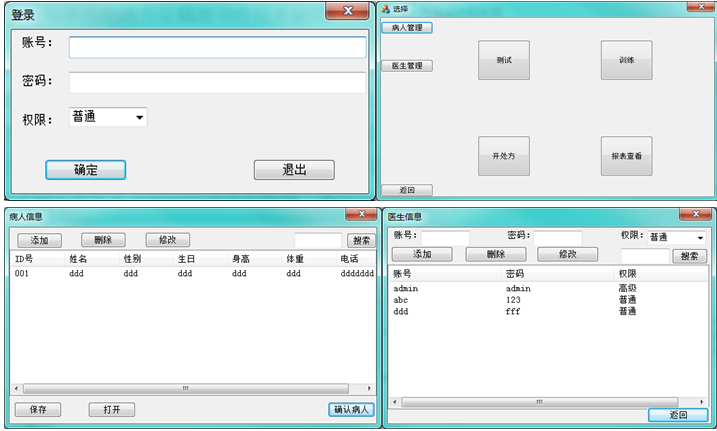Close the 选择 window
The height and width of the screenshot is (431, 717).
point(701,6)
